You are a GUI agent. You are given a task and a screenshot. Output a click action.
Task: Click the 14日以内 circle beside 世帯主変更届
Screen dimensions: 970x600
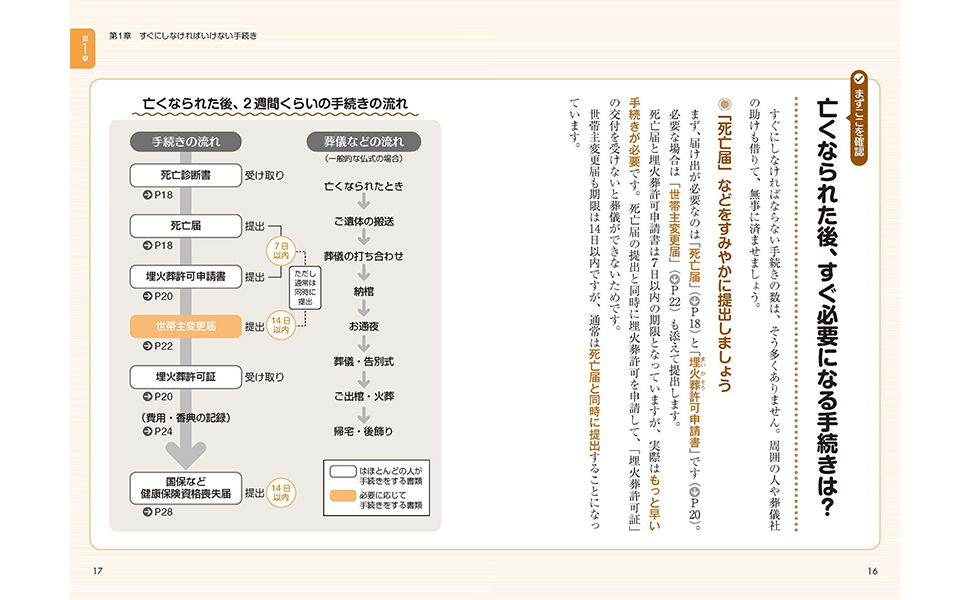pos(281,325)
